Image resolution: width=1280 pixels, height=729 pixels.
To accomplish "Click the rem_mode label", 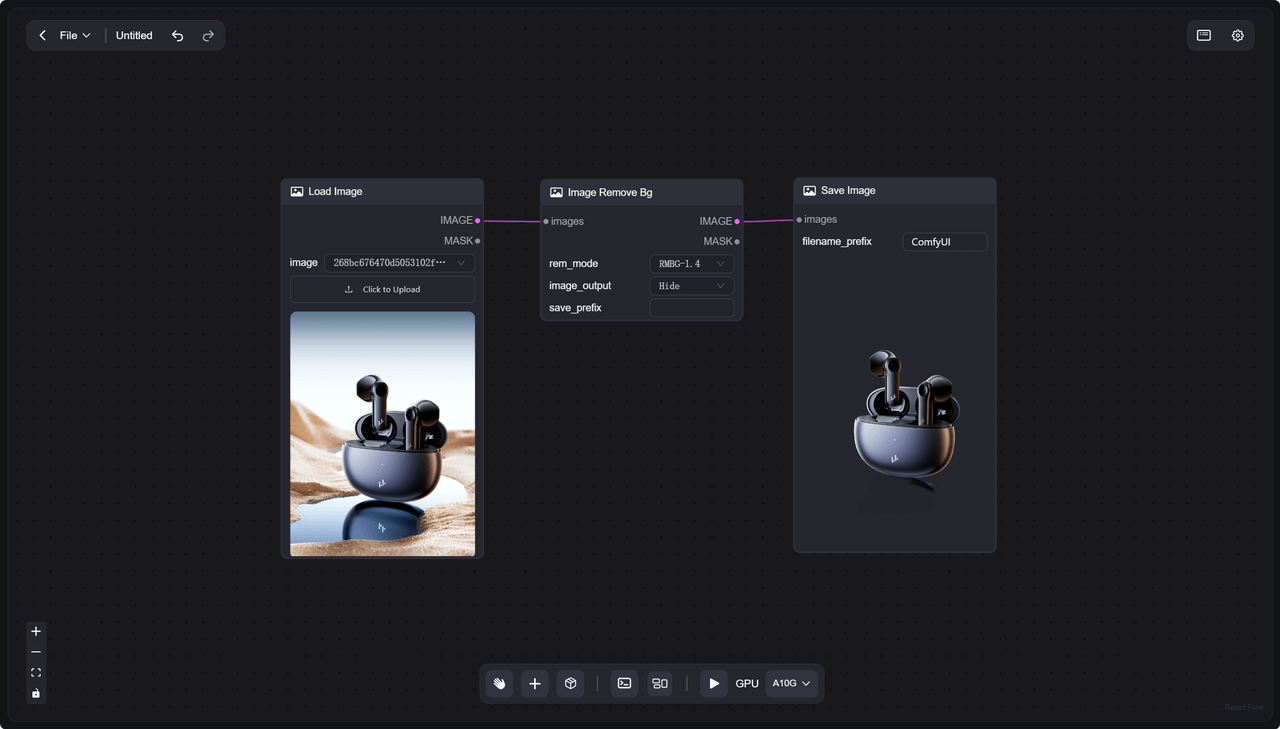I will [x=573, y=264].
